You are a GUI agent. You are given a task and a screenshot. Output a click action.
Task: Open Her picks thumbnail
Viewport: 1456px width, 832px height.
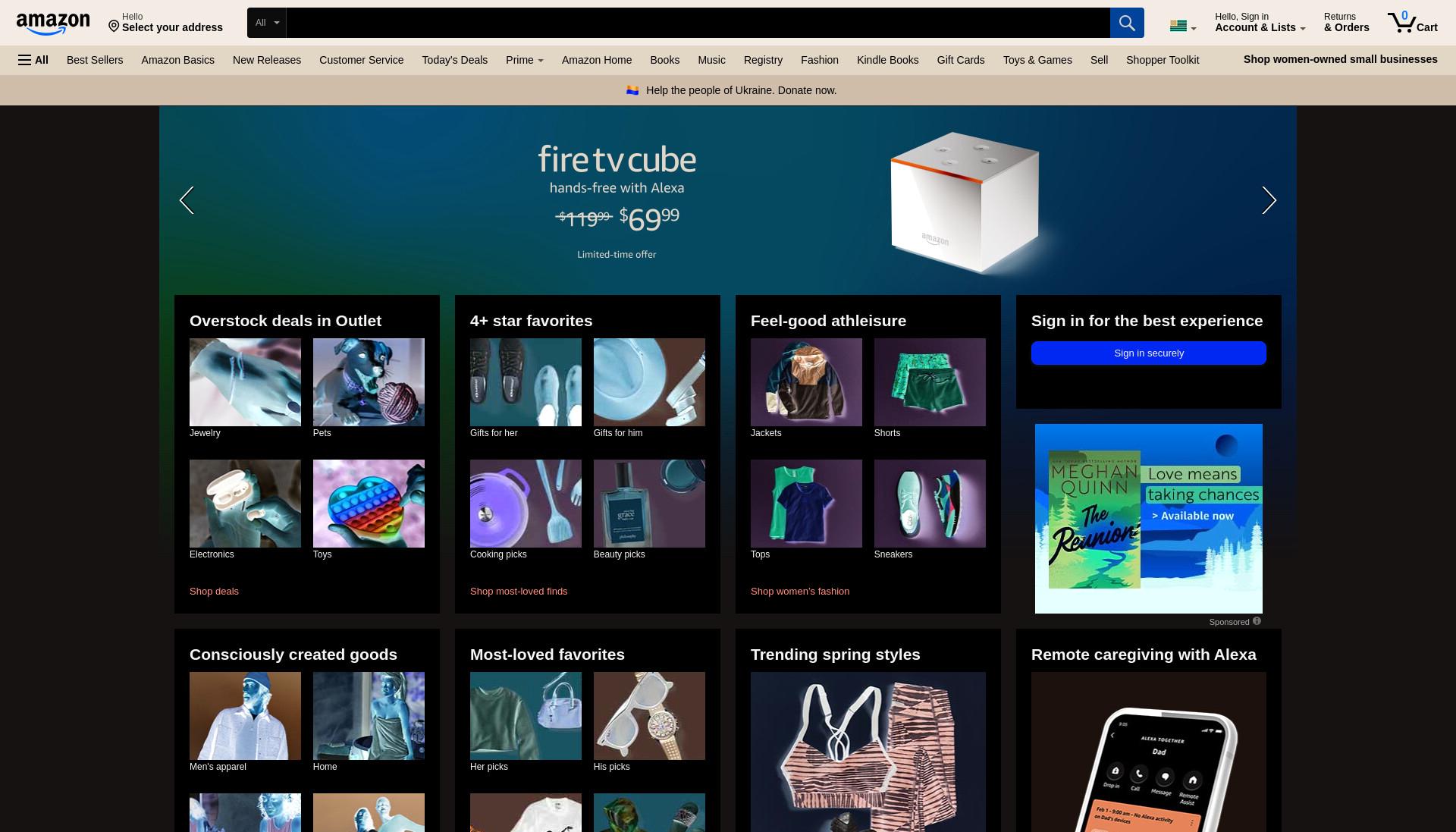coord(526,716)
